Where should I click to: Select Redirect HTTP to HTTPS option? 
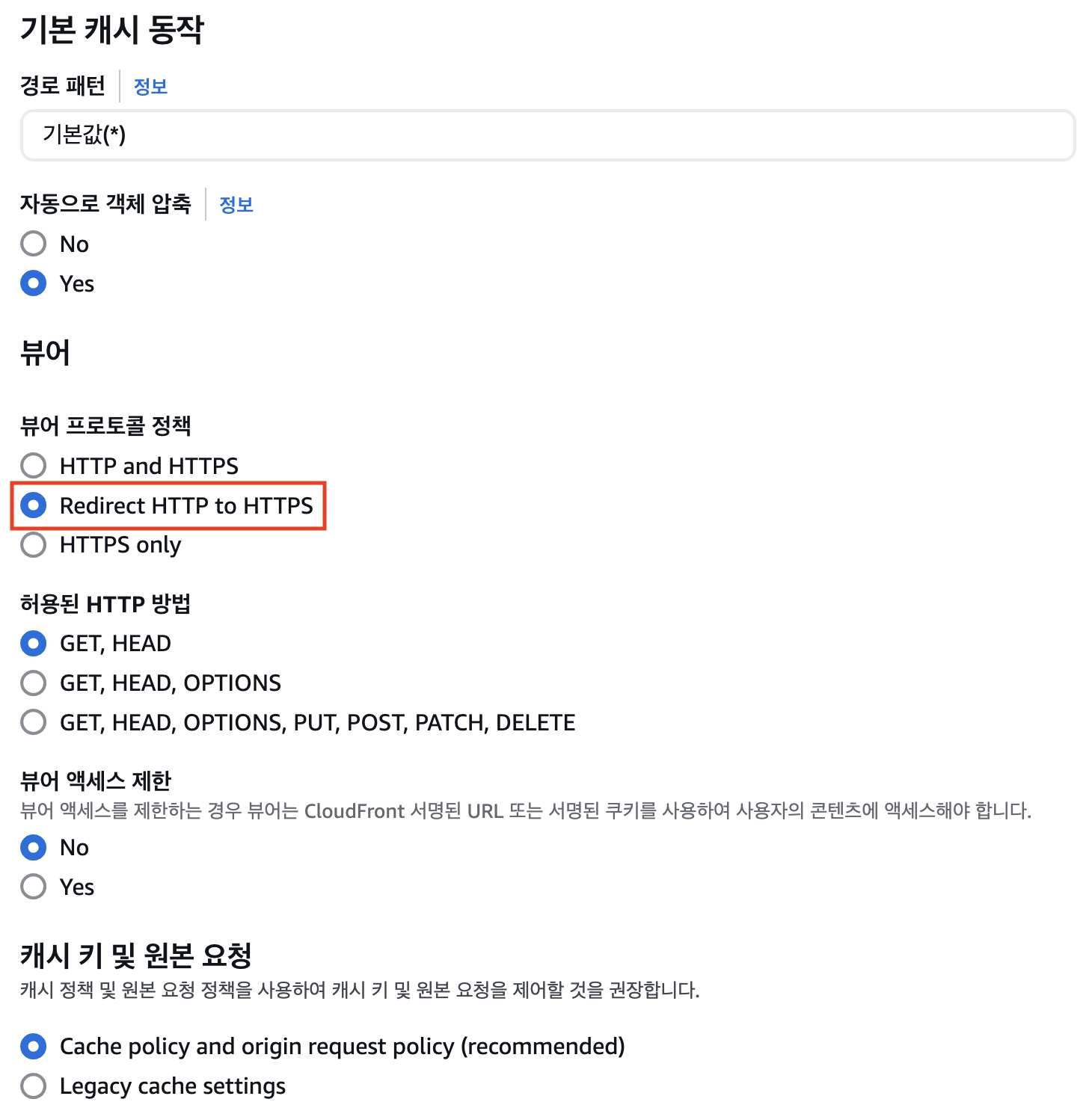(x=34, y=505)
